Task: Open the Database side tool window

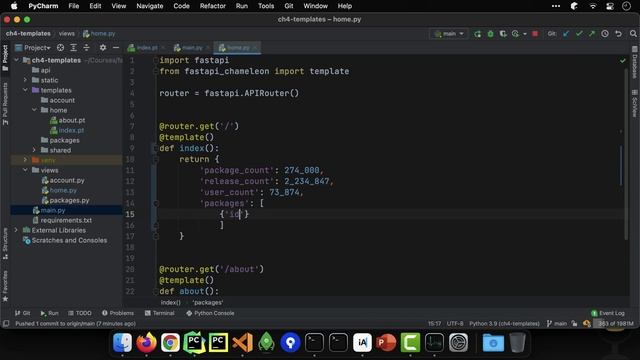Action: point(634,62)
